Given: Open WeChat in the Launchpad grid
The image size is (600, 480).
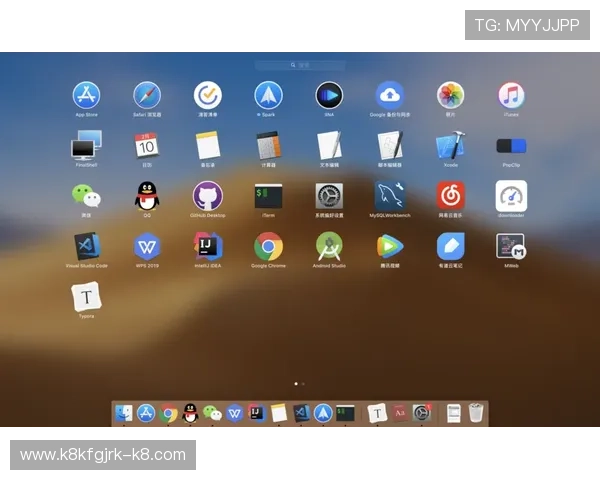Looking at the screenshot, I should click(86, 196).
